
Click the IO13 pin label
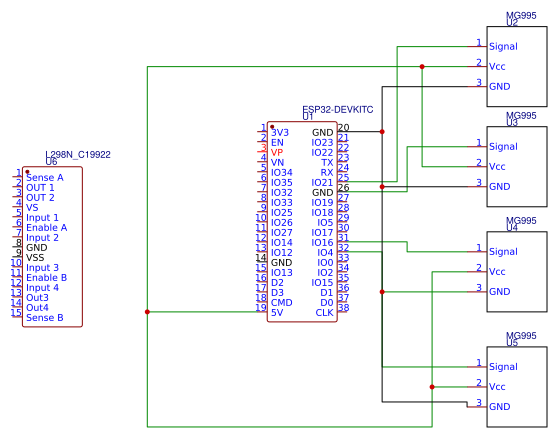coord(282,273)
